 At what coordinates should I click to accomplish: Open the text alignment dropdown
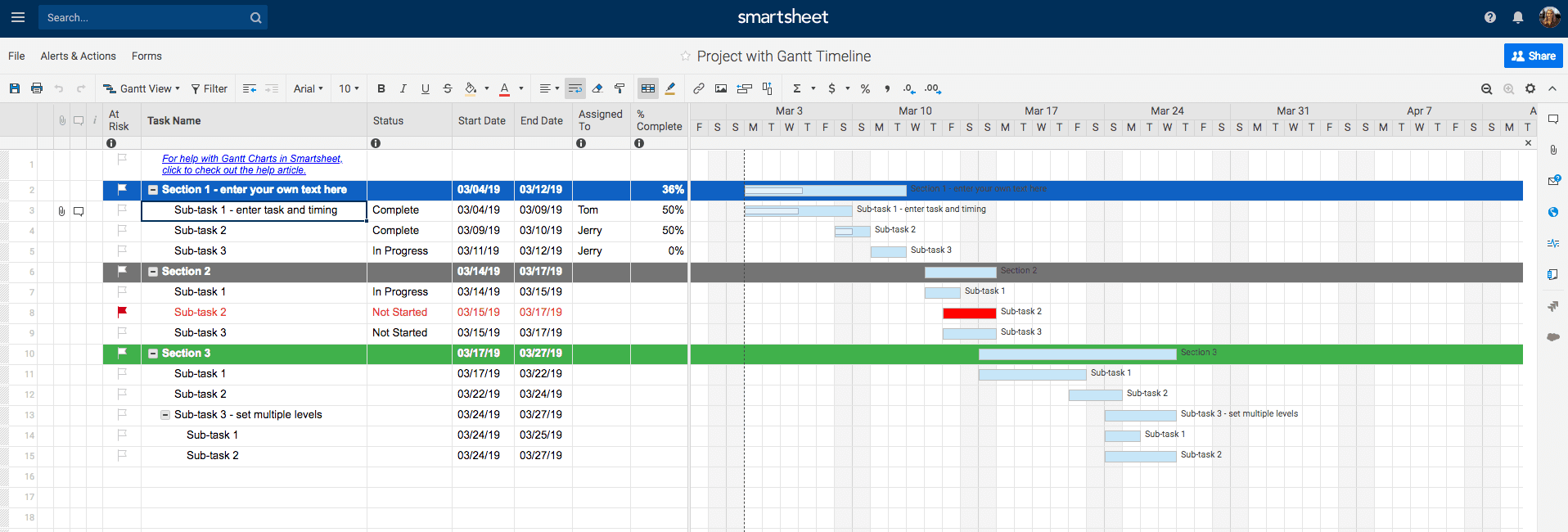click(549, 88)
